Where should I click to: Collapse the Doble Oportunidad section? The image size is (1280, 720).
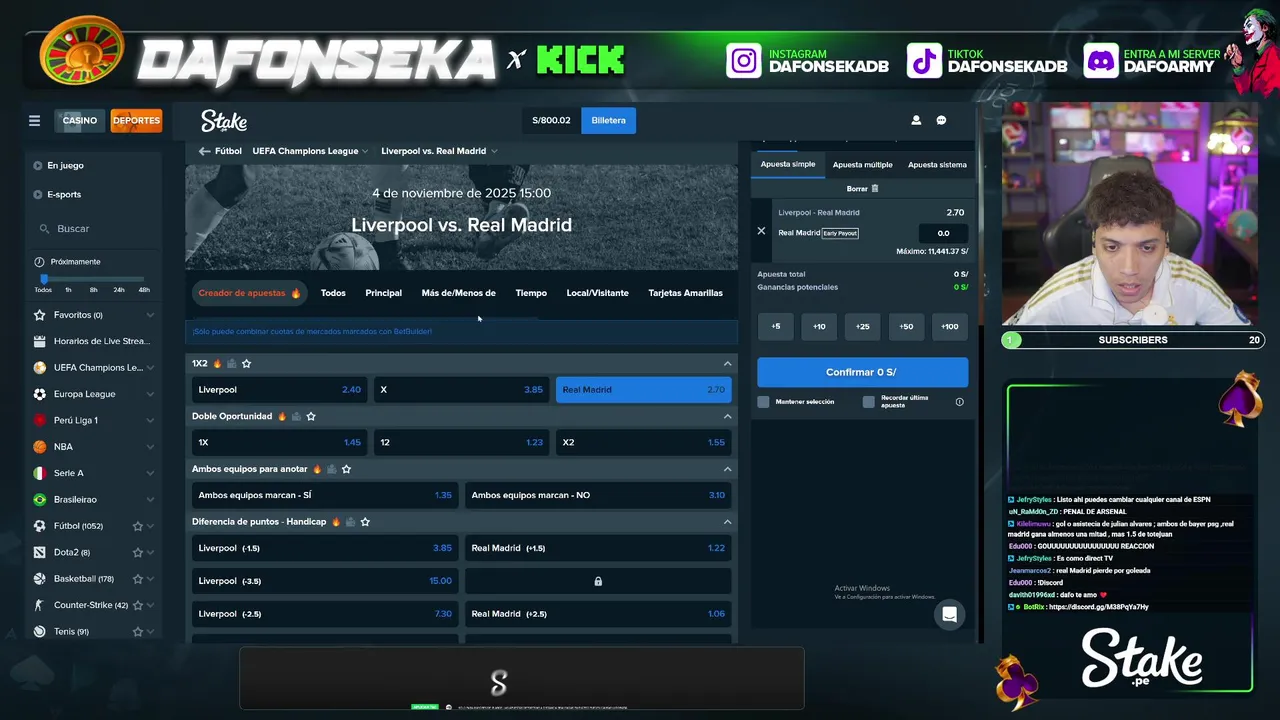tap(727, 416)
